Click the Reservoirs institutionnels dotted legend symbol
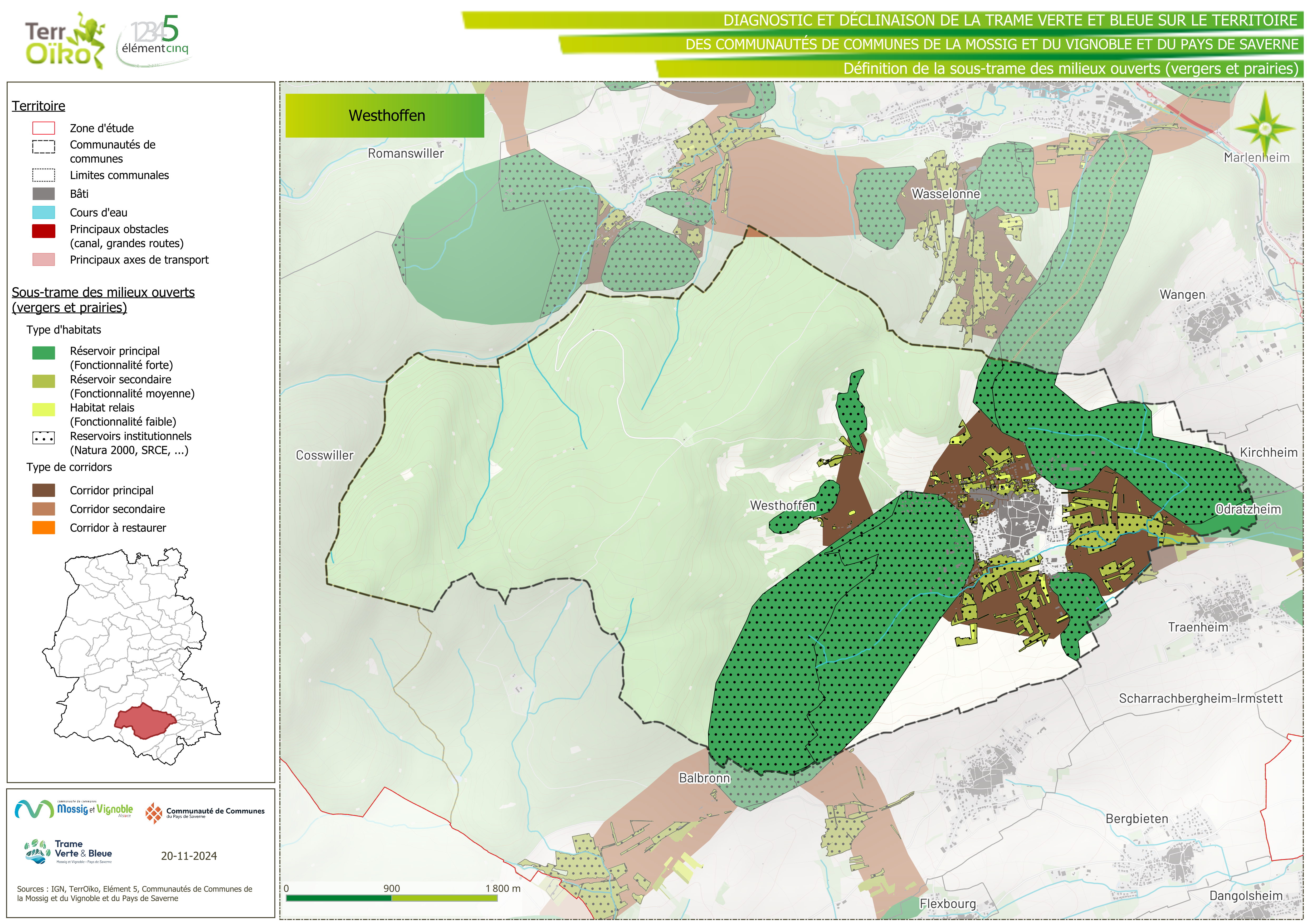This screenshot has height=924, width=1307. click(x=43, y=438)
